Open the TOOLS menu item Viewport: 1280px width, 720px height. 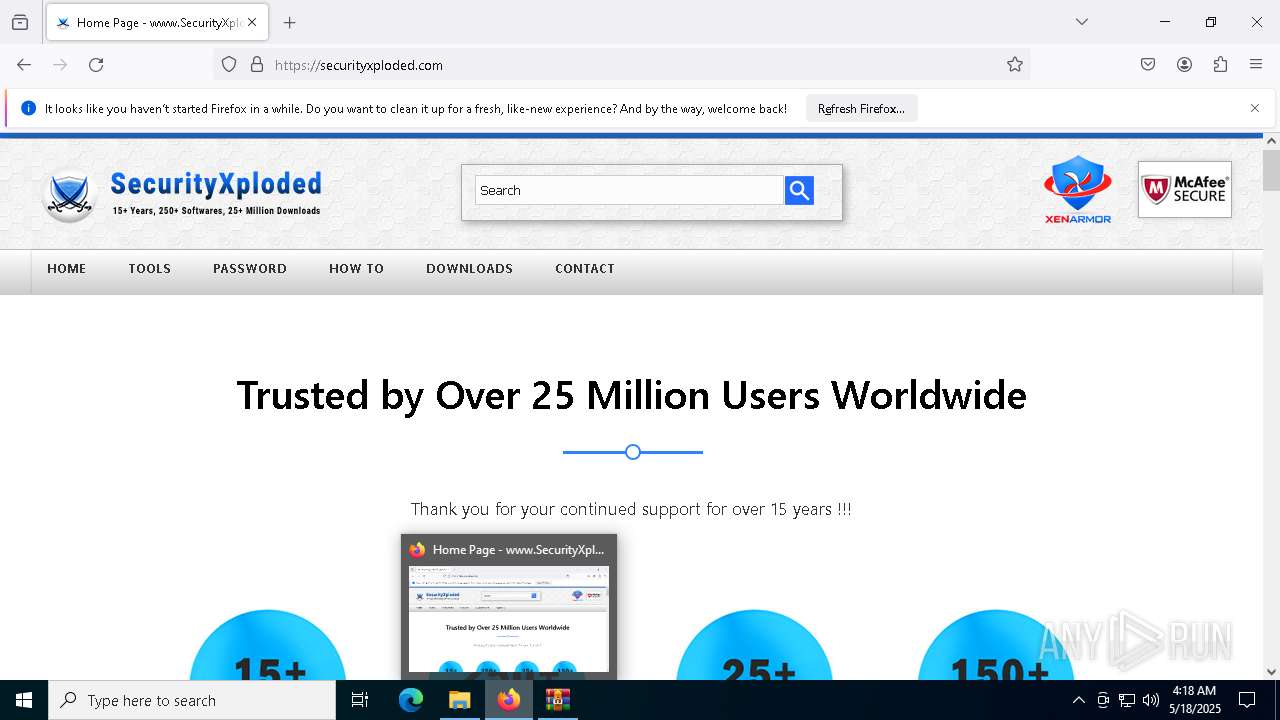(149, 268)
